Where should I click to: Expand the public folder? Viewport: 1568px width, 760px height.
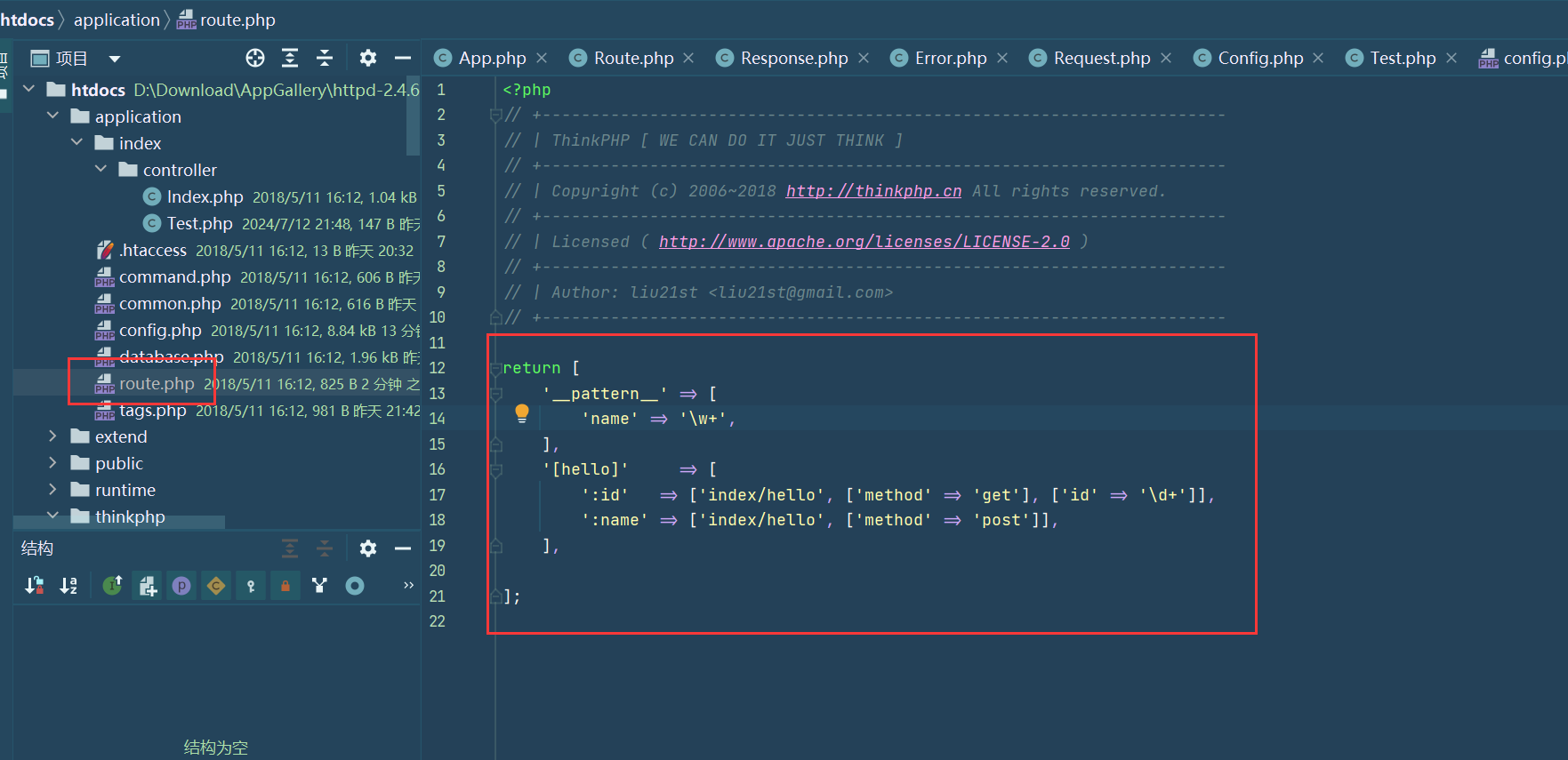[52, 462]
